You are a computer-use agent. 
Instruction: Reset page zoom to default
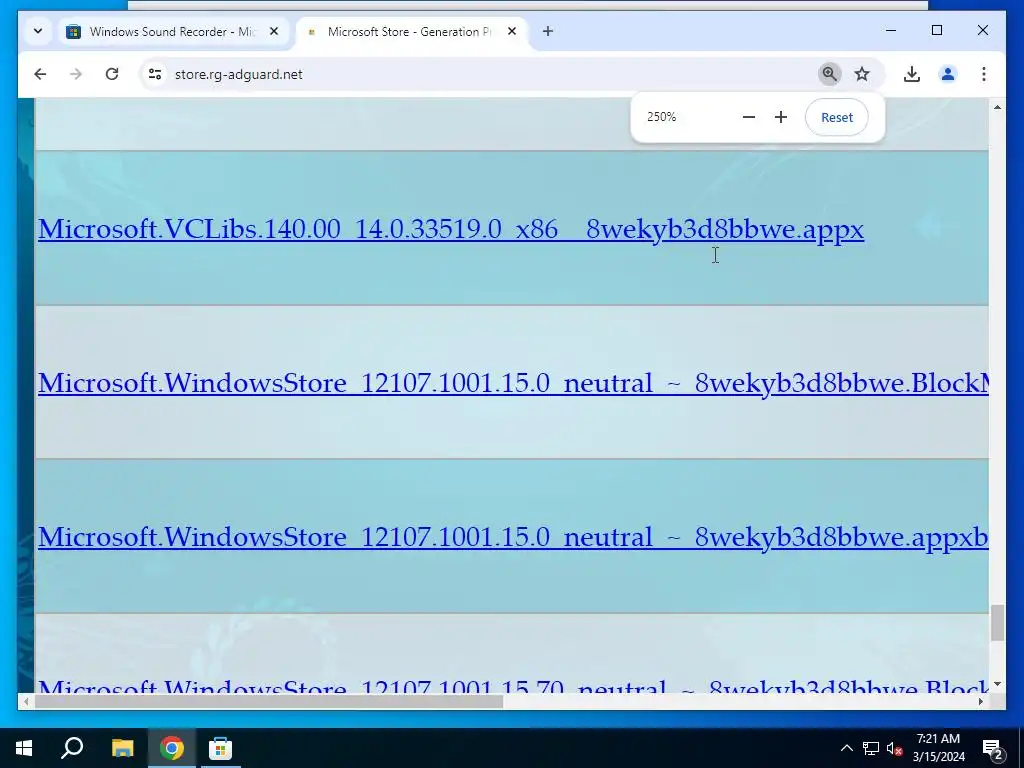pyautogui.click(x=837, y=118)
